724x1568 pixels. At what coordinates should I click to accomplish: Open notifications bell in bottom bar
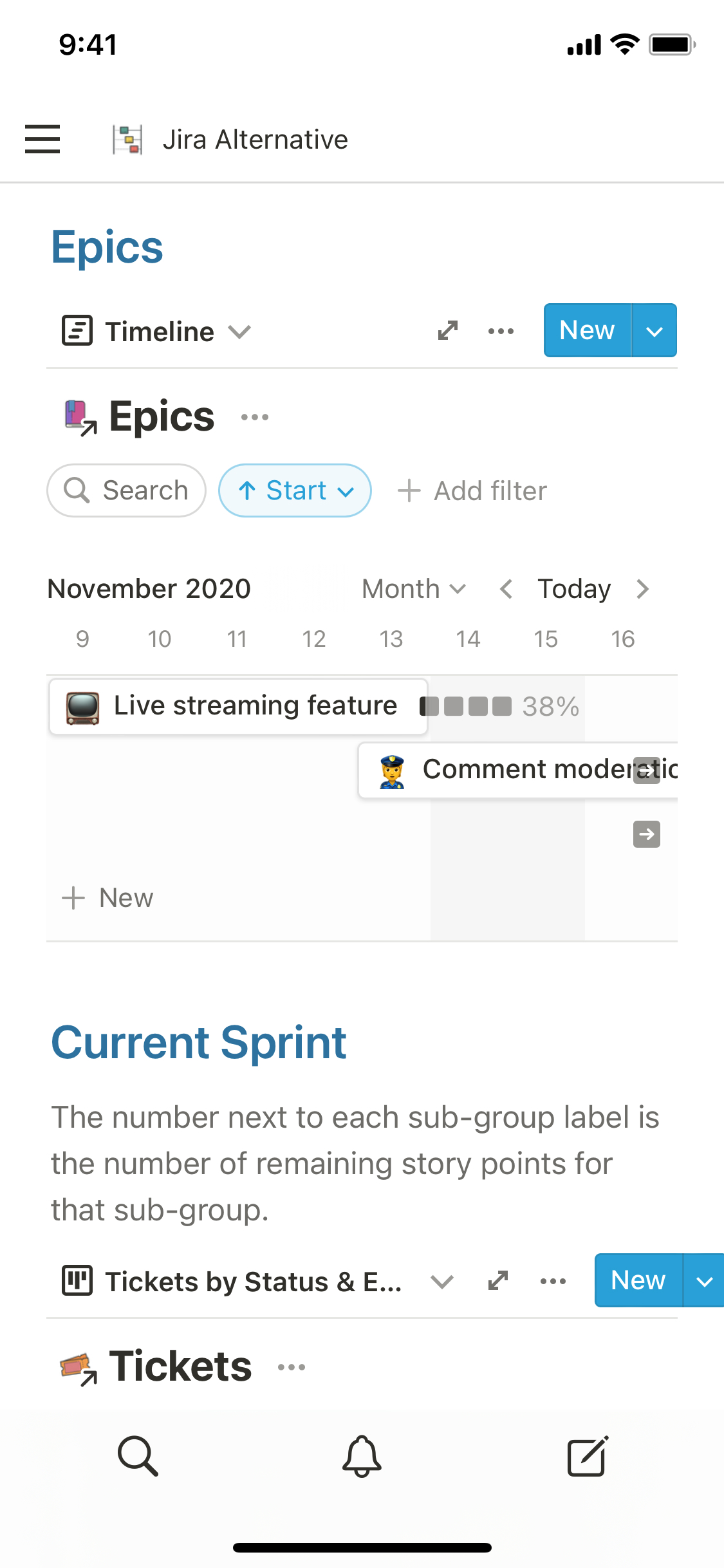coord(362,1455)
